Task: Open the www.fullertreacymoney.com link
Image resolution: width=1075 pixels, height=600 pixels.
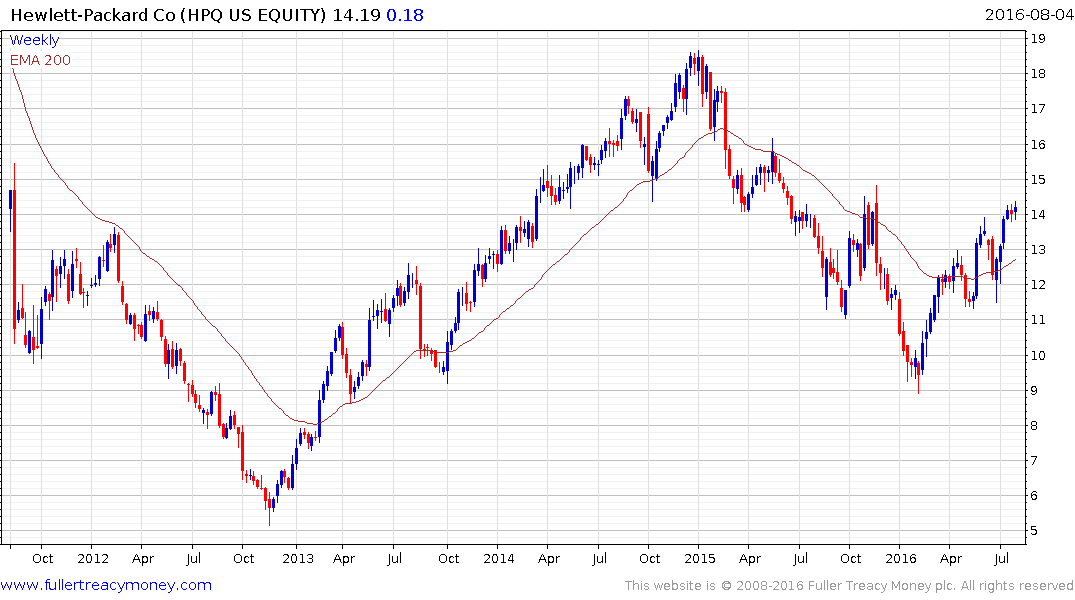Action: pos(106,585)
